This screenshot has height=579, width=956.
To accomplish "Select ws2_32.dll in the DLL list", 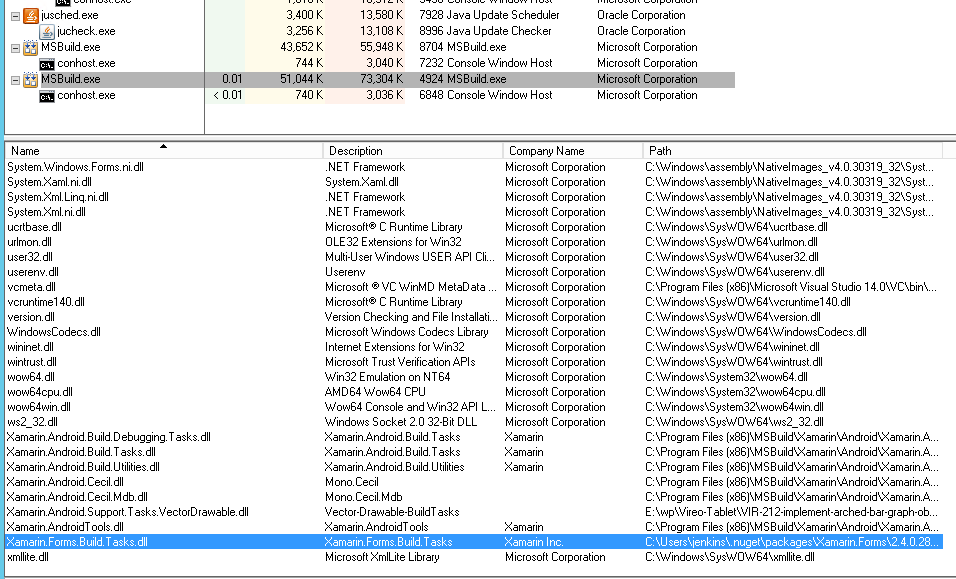I will point(32,422).
